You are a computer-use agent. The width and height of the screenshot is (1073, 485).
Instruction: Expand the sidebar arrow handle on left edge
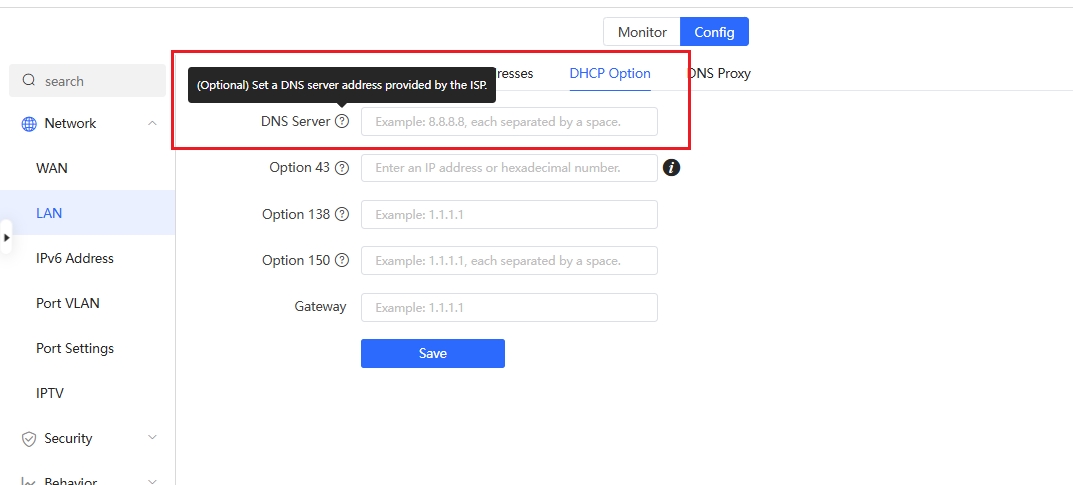pos(7,238)
